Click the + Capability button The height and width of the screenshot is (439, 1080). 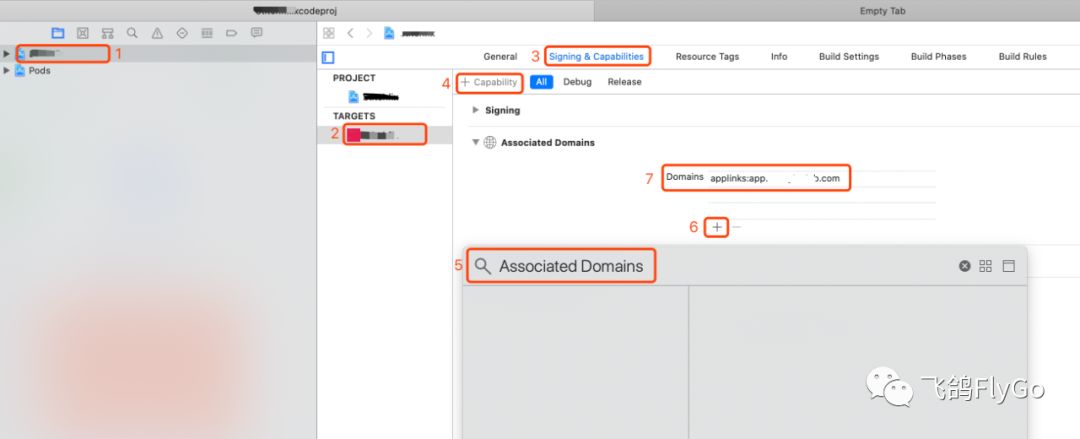pyautogui.click(x=490, y=82)
